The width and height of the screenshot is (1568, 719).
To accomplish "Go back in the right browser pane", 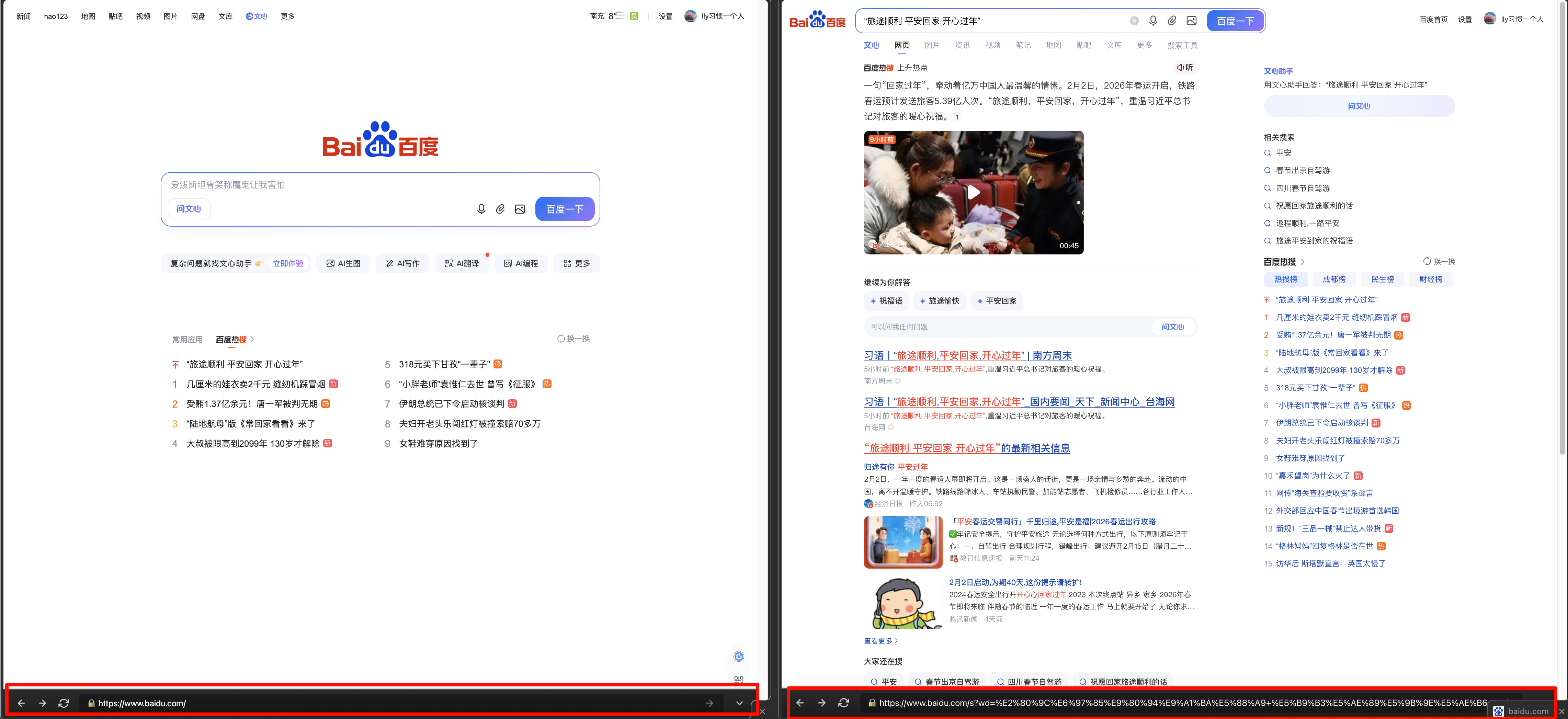I will [x=800, y=703].
